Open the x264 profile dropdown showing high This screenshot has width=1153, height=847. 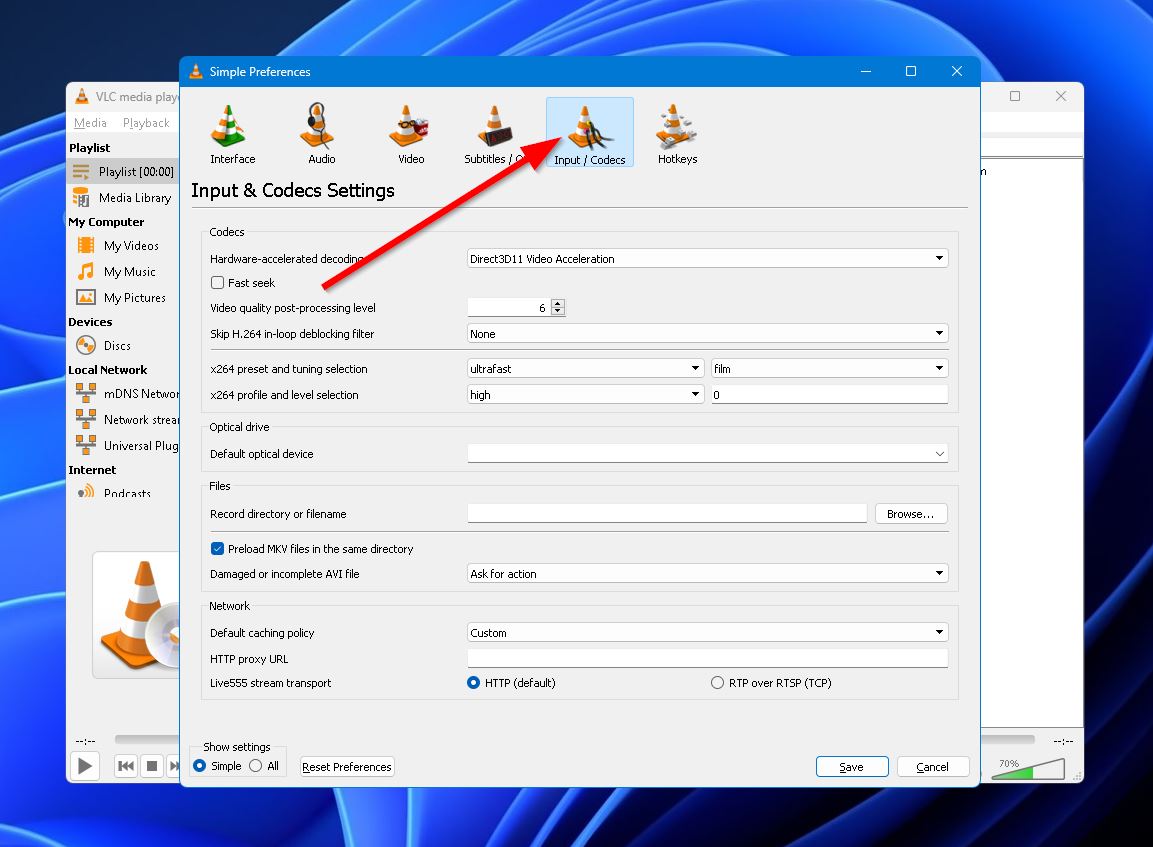pos(586,394)
